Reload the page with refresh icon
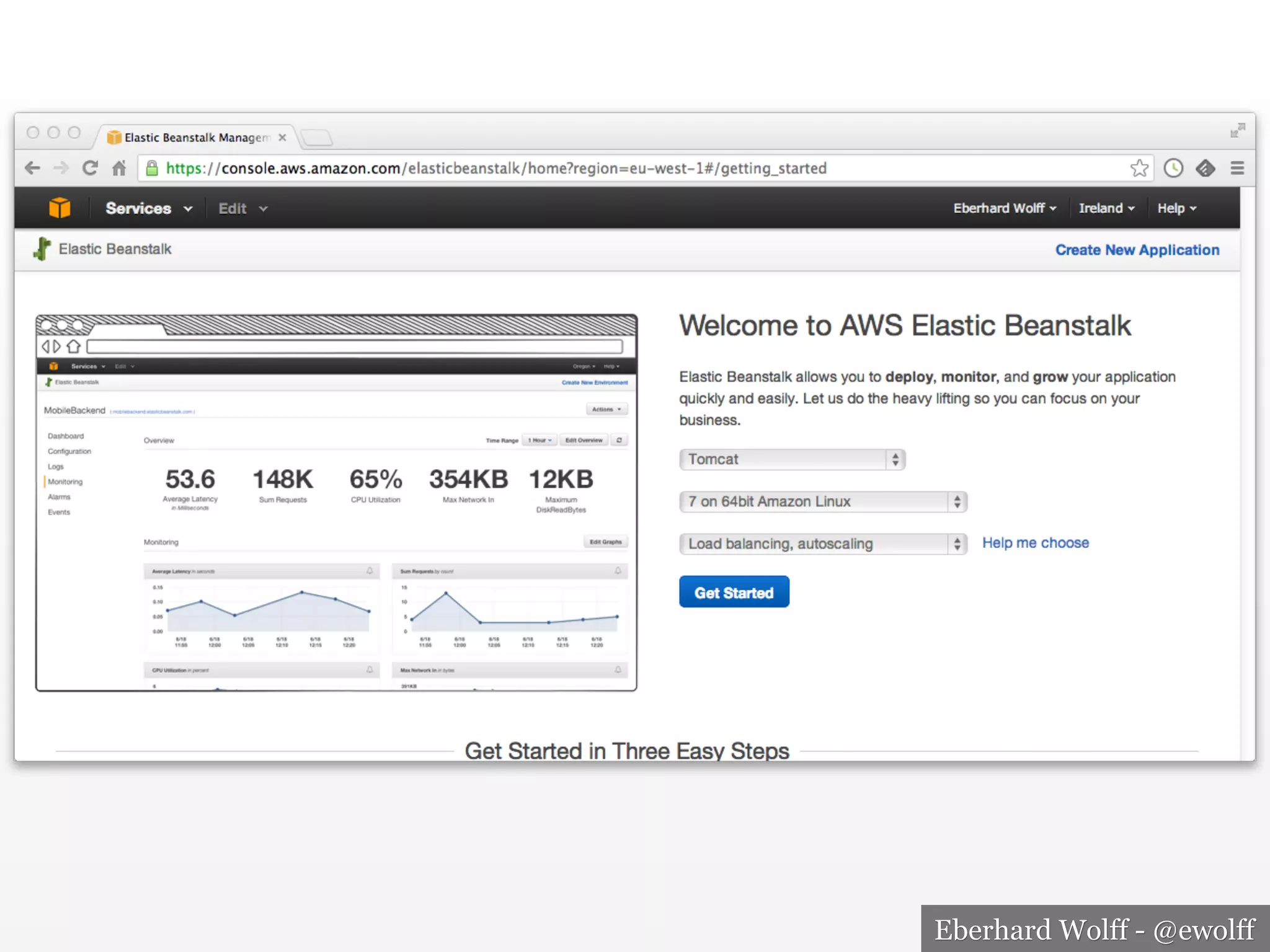1270x952 pixels. click(90, 168)
